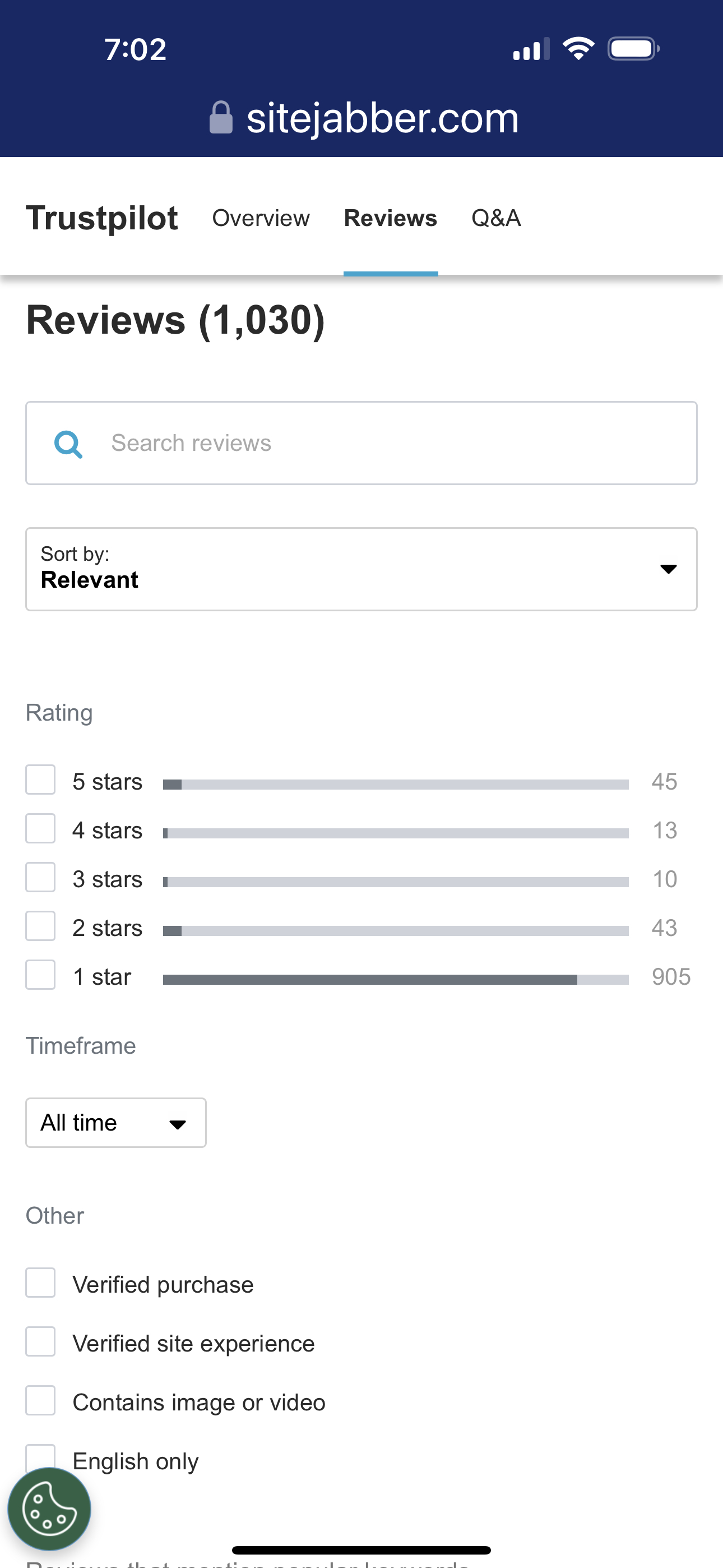Check the 1 star filter box
Screen dimensions: 723x1568
point(40,975)
